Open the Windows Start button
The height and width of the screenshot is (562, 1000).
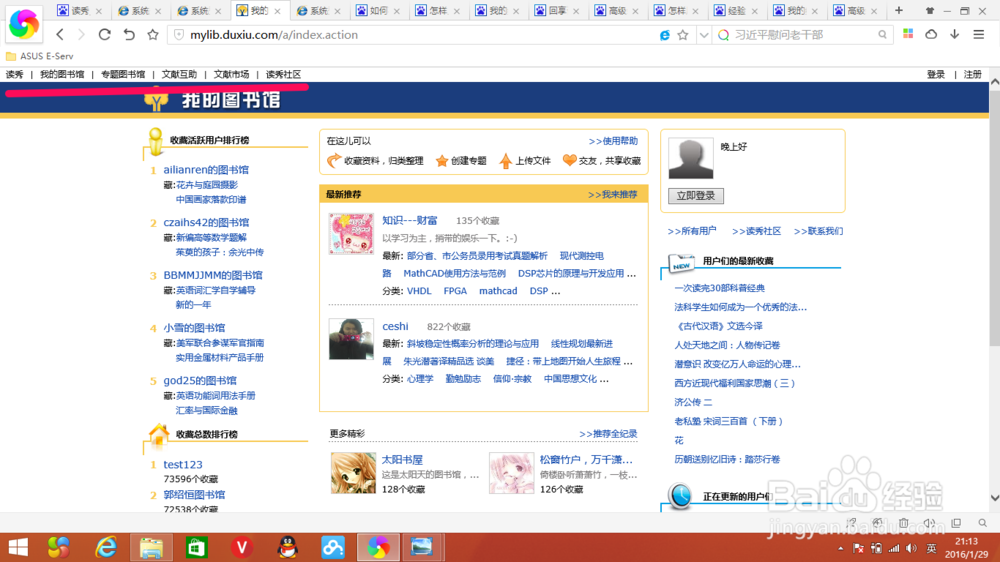pyautogui.click(x=18, y=547)
